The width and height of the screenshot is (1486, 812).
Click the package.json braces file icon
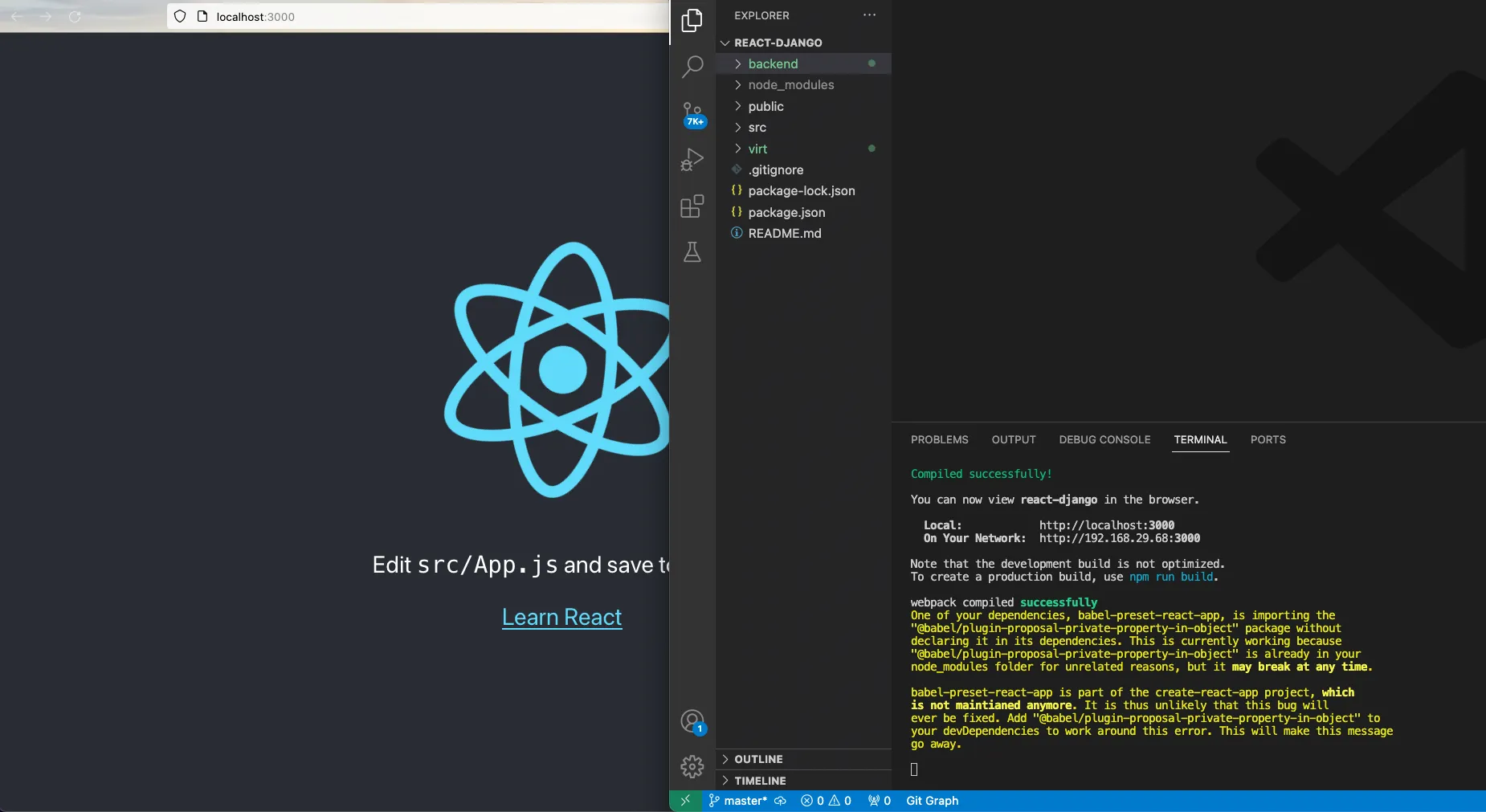737,212
